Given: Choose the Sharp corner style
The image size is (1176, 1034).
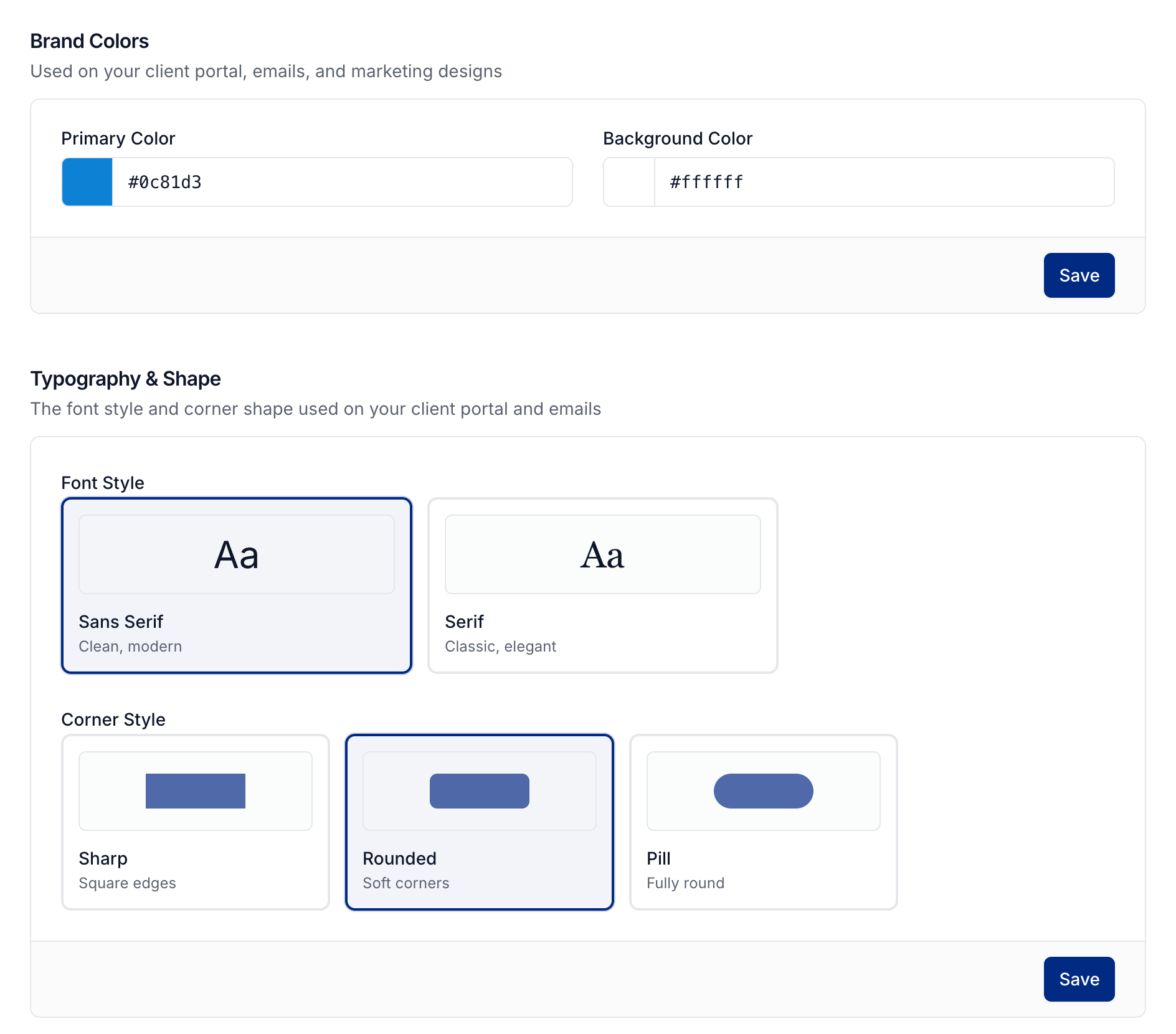Looking at the screenshot, I should click(196, 822).
